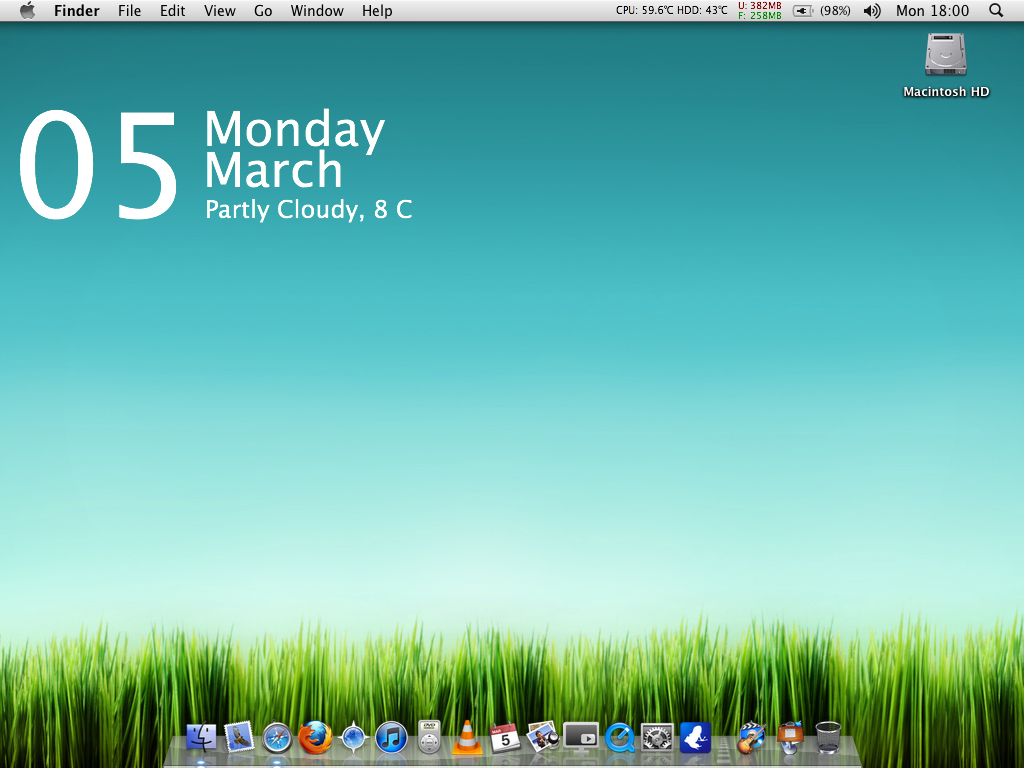Open the Go menu
1024x768 pixels.
coord(263,11)
